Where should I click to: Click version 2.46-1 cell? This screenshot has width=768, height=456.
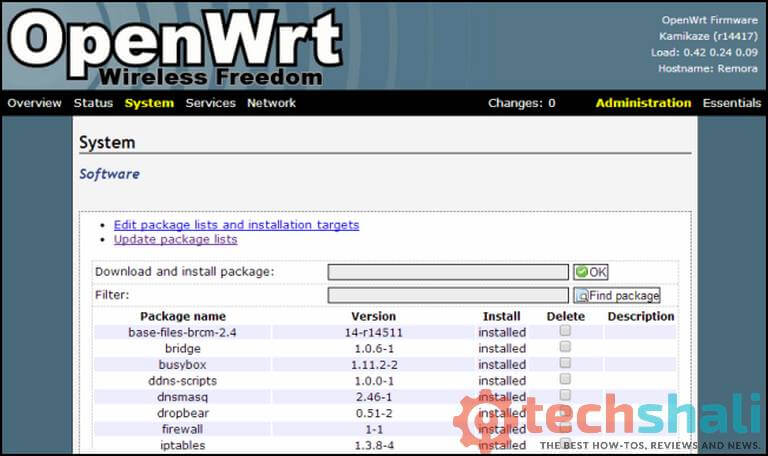[x=374, y=397]
